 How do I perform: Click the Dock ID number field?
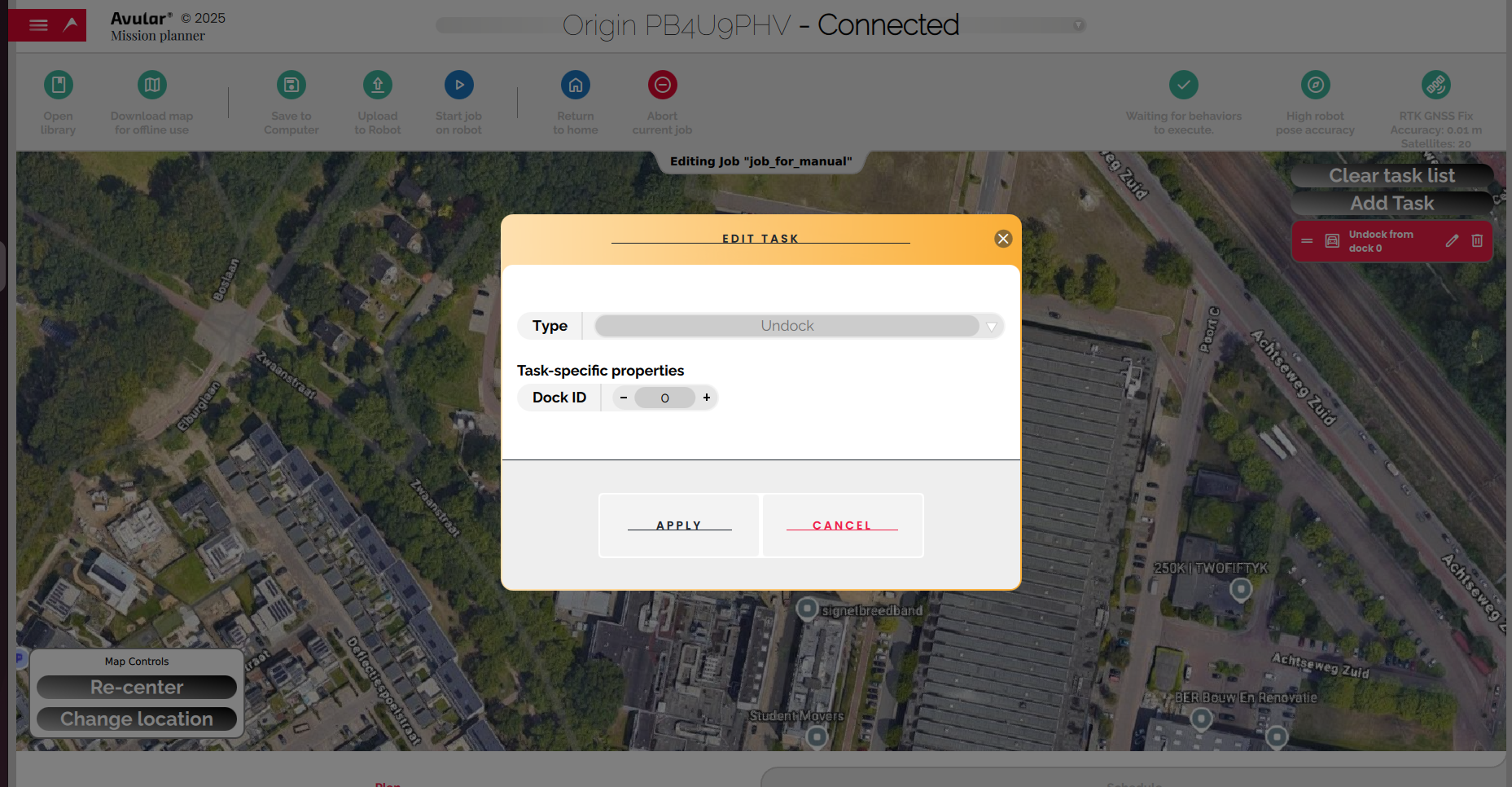[664, 398]
